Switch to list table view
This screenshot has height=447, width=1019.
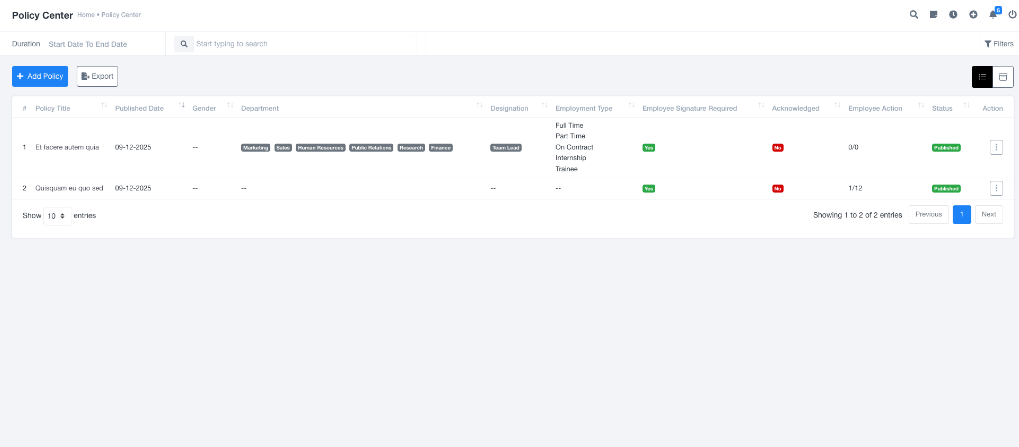pyautogui.click(x=982, y=76)
